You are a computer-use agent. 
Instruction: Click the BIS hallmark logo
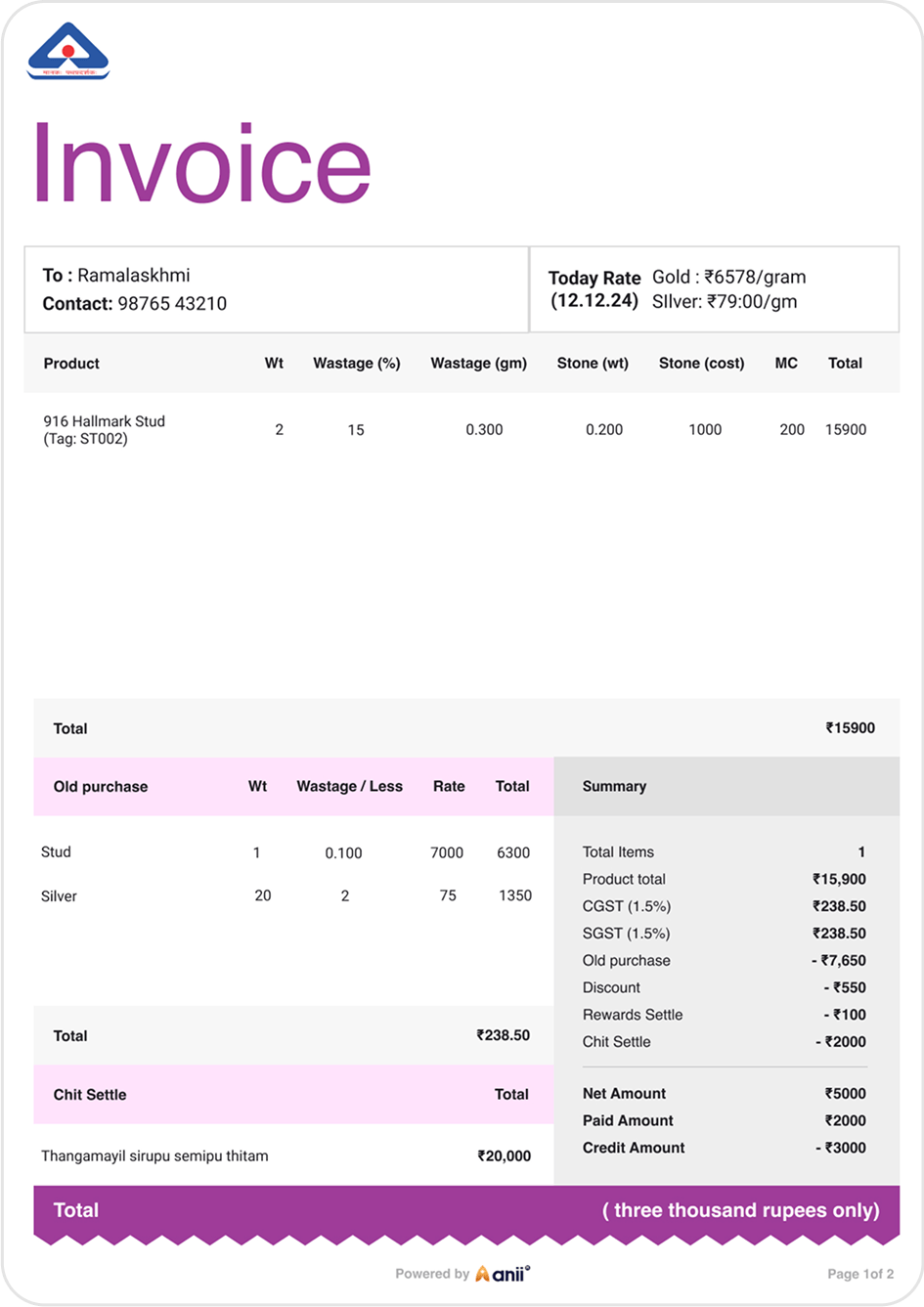click(68, 54)
